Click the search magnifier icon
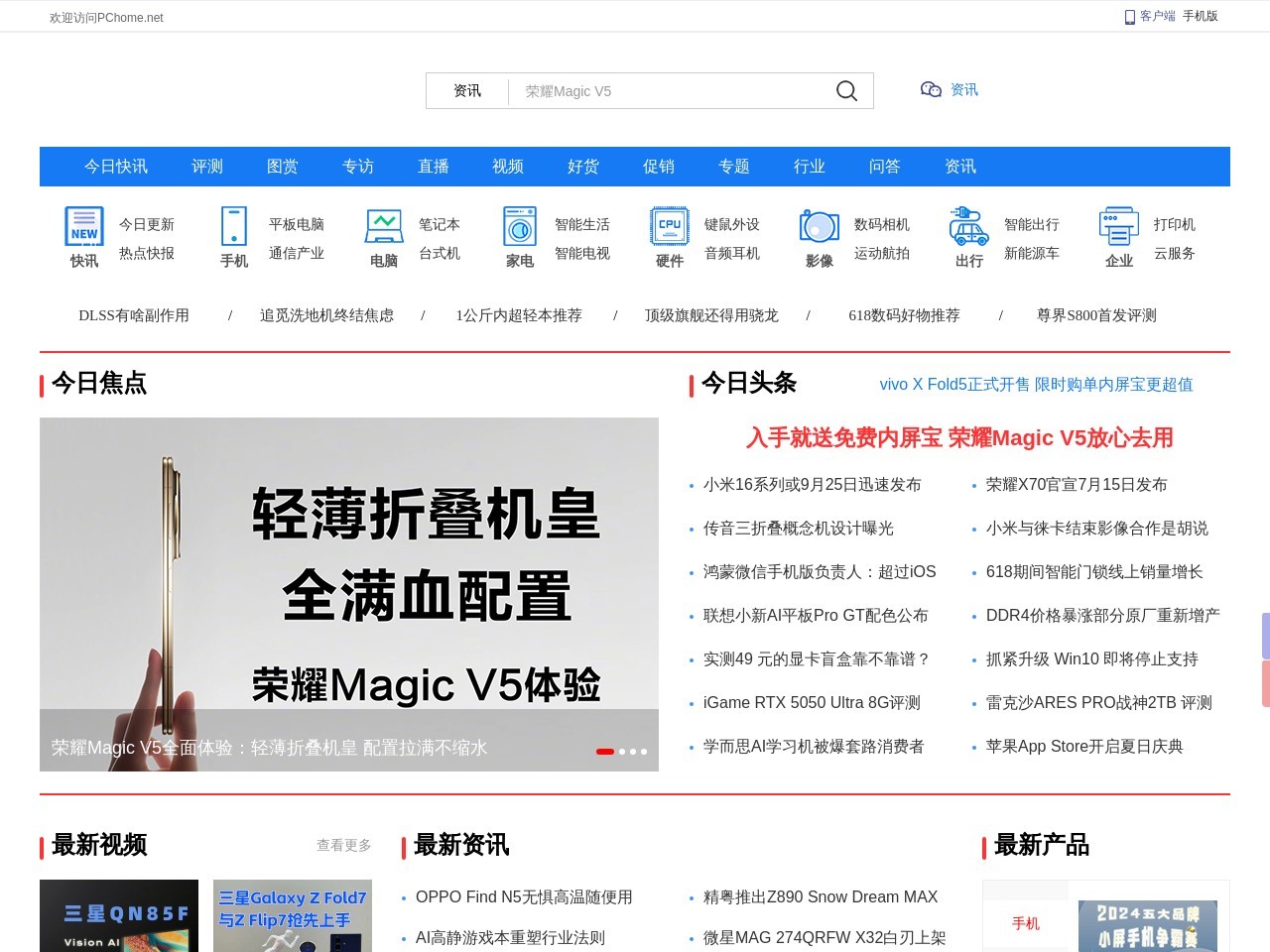Viewport: 1270px width, 952px height. pos(845,90)
